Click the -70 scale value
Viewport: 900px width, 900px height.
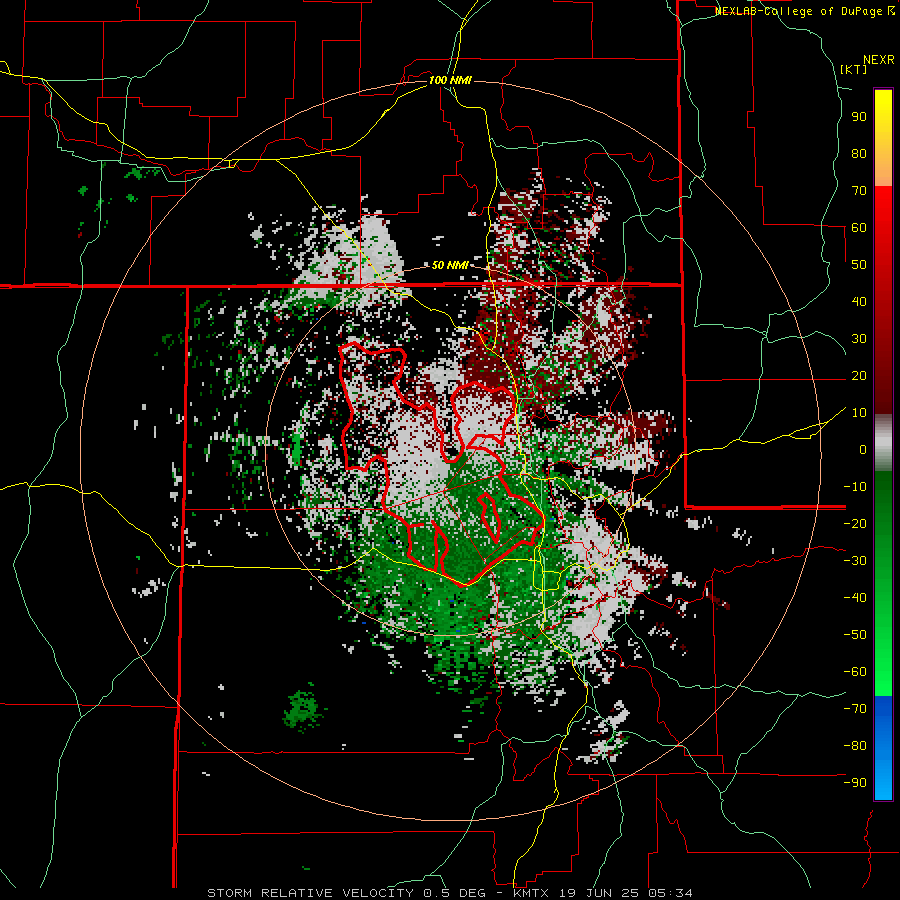(x=855, y=709)
